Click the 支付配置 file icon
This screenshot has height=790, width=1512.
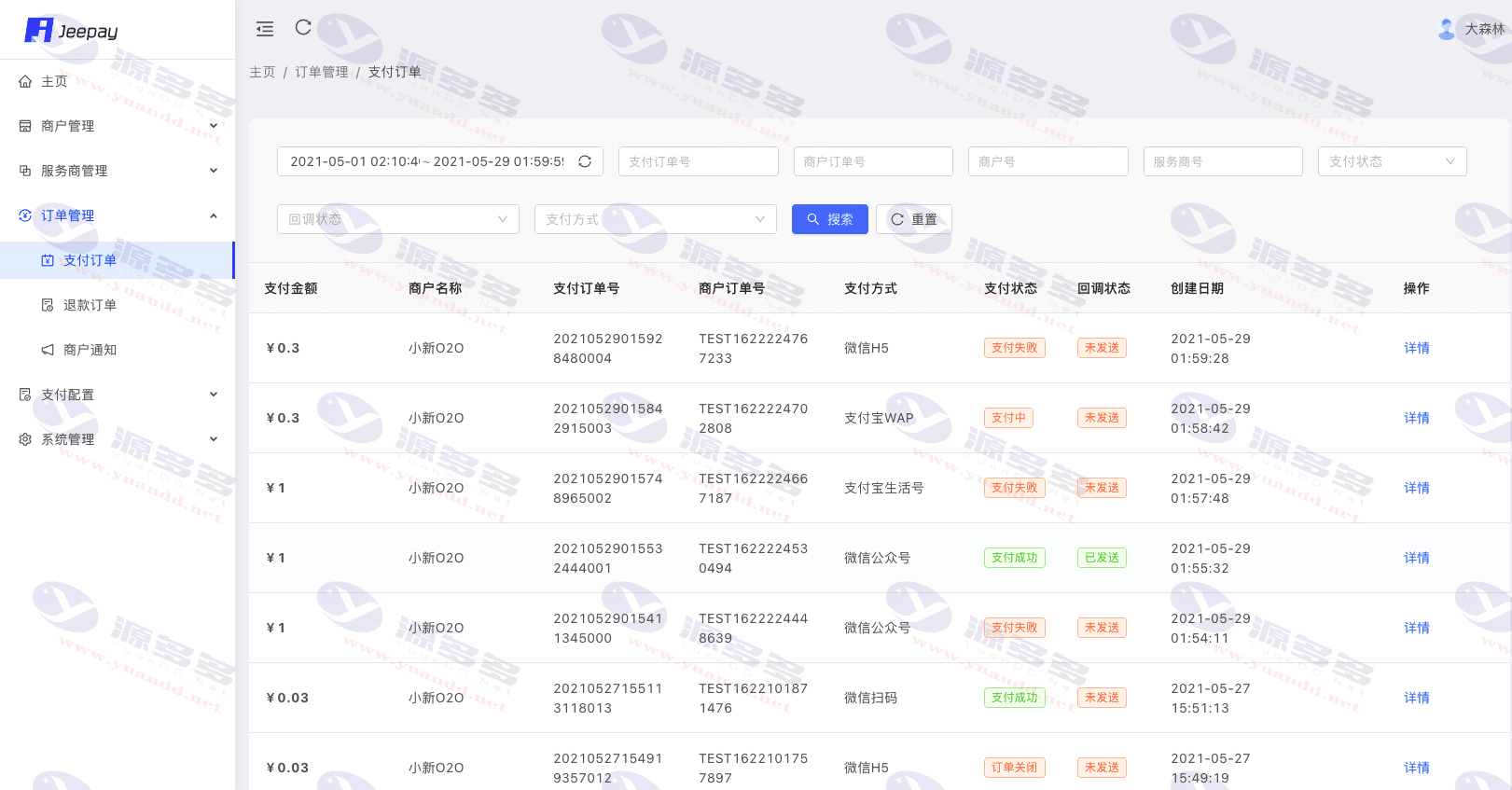tap(25, 395)
